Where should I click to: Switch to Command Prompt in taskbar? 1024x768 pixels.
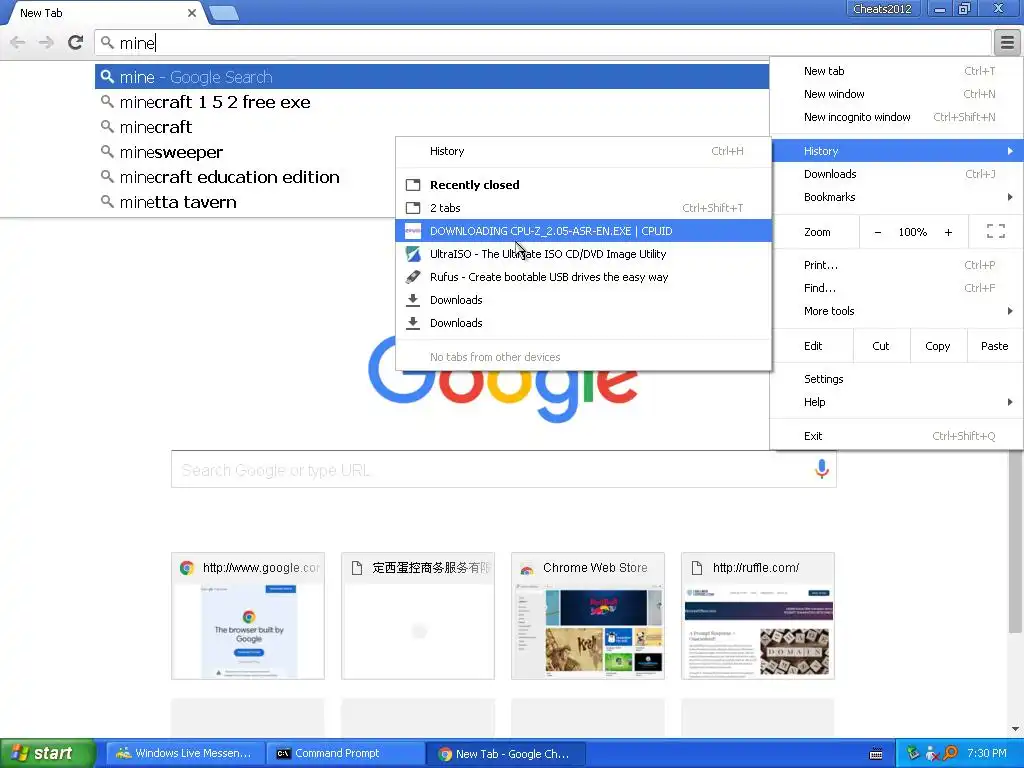pyautogui.click(x=345, y=753)
